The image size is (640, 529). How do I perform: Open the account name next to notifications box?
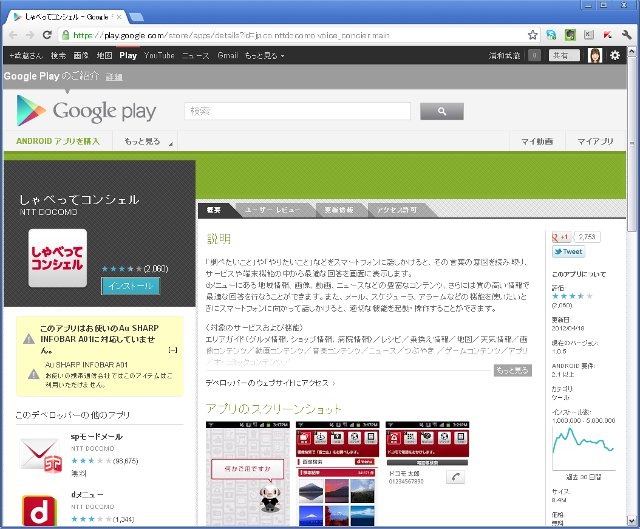pos(504,56)
